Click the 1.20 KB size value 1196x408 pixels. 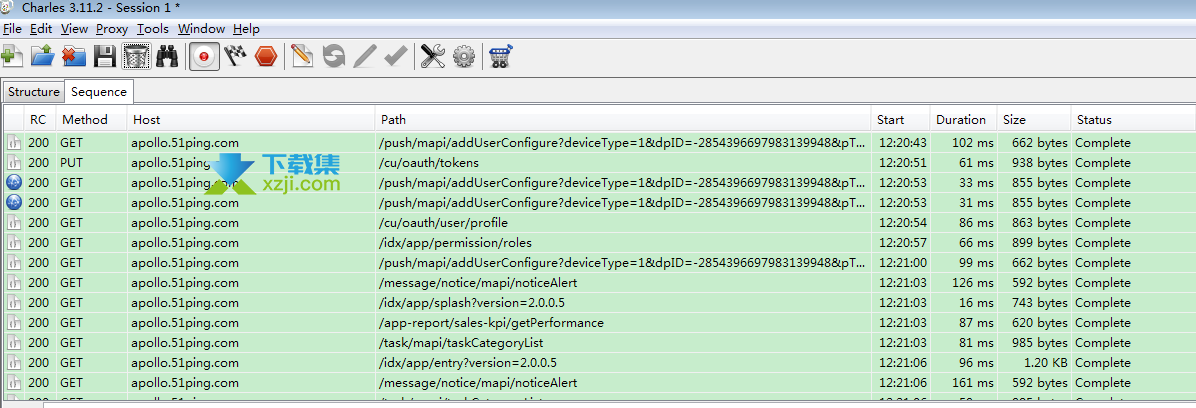click(1045, 362)
